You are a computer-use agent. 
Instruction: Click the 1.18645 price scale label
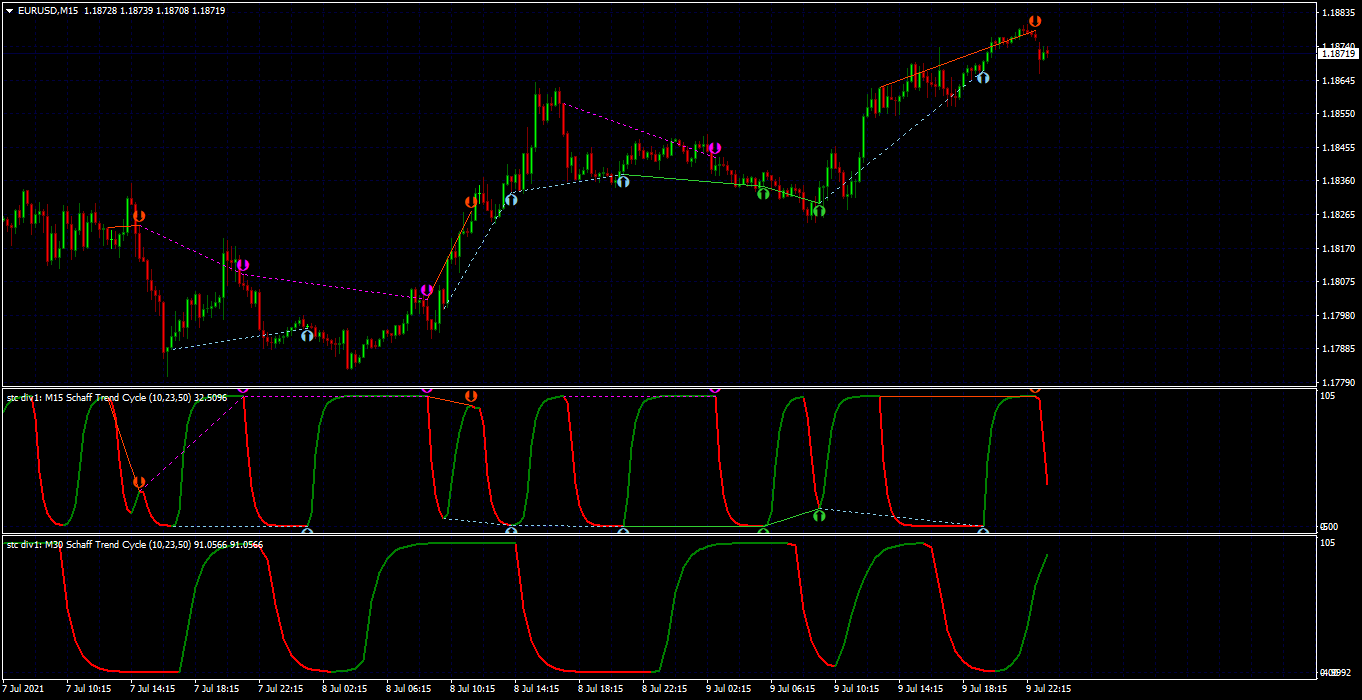pyautogui.click(x=1339, y=81)
